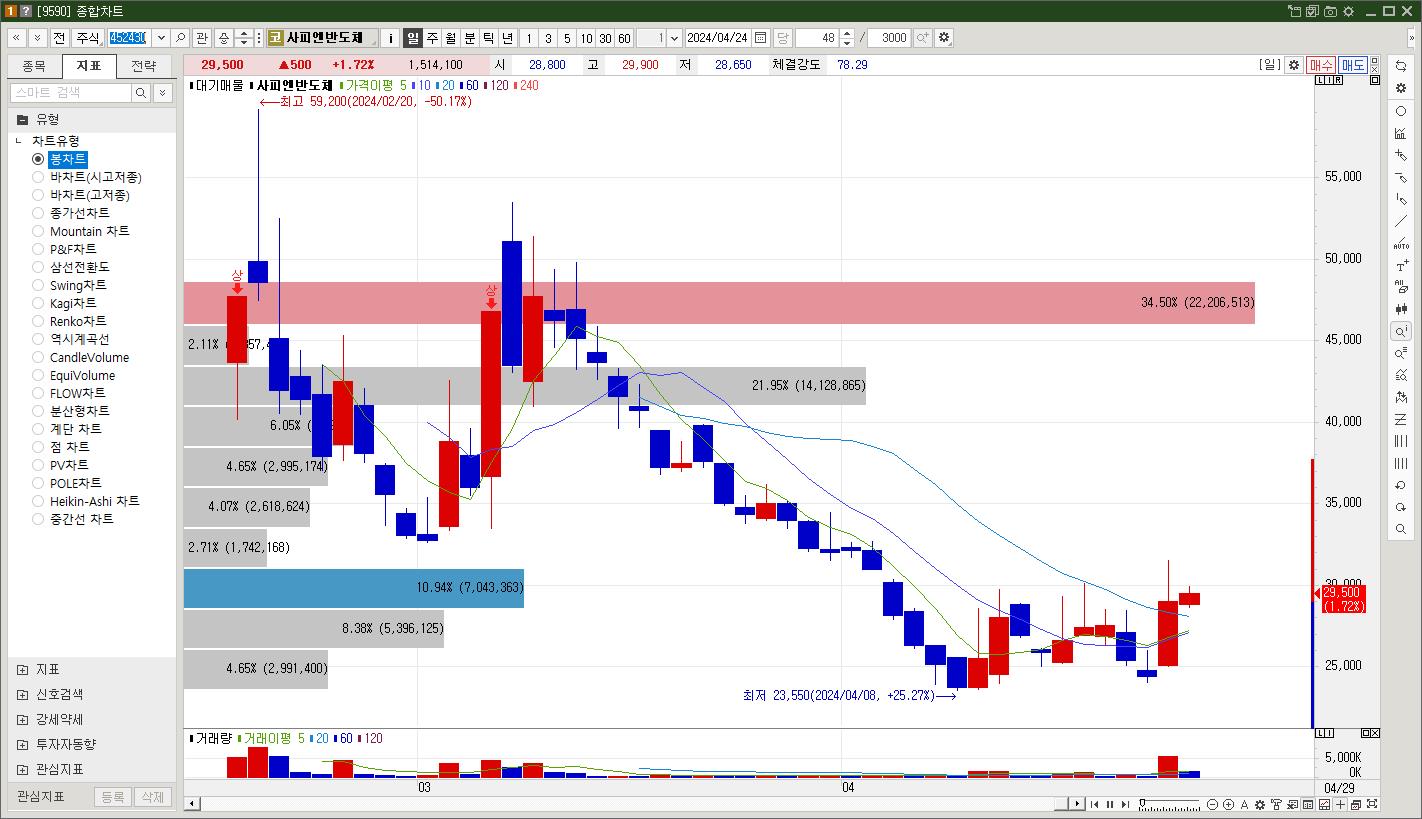The width and height of the screenshot is (1422, 819).
Task: Click the screenshot camera icon in title bar
Action: (1330, 11)
